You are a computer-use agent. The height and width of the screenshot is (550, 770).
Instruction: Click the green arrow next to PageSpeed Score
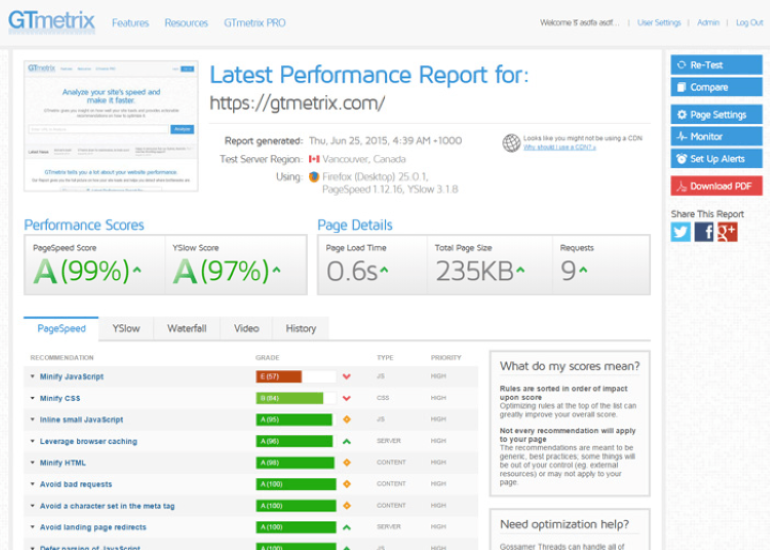point(138,270)
